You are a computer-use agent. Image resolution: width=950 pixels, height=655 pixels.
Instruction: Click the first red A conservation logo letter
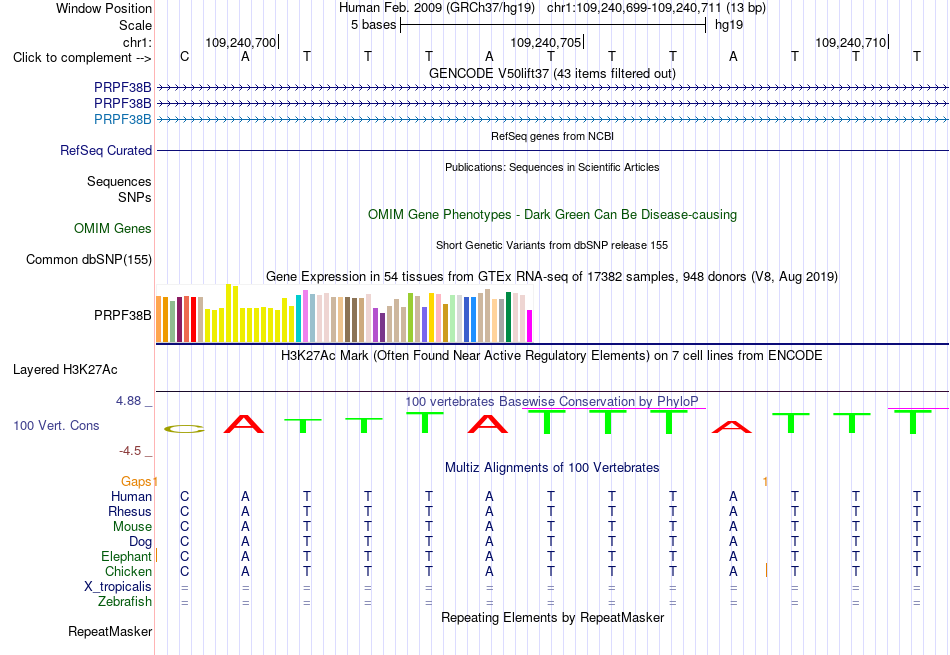click(244, 424)
